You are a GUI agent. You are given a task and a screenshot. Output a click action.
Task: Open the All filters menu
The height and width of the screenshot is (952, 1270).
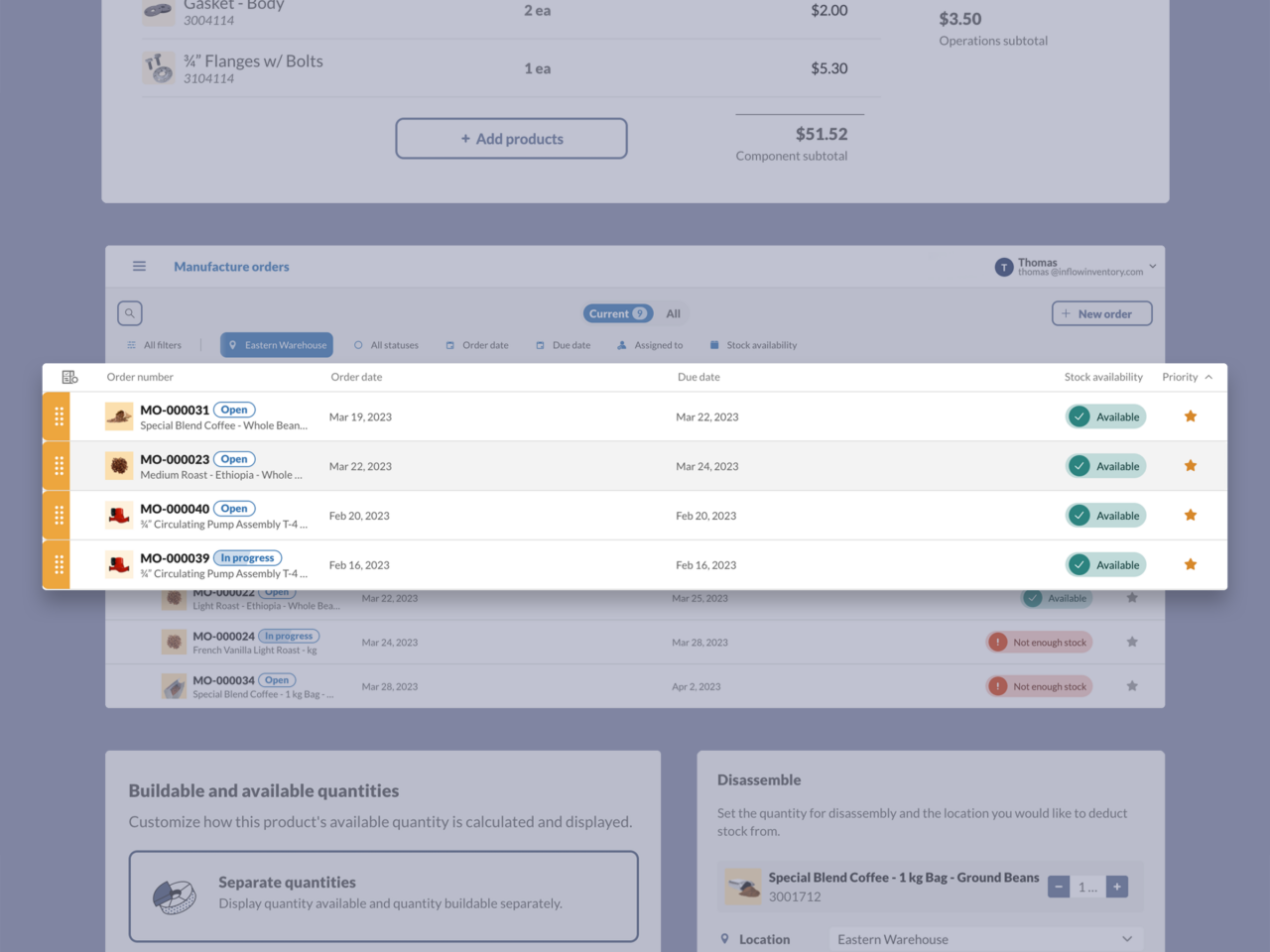coord(155,344)
